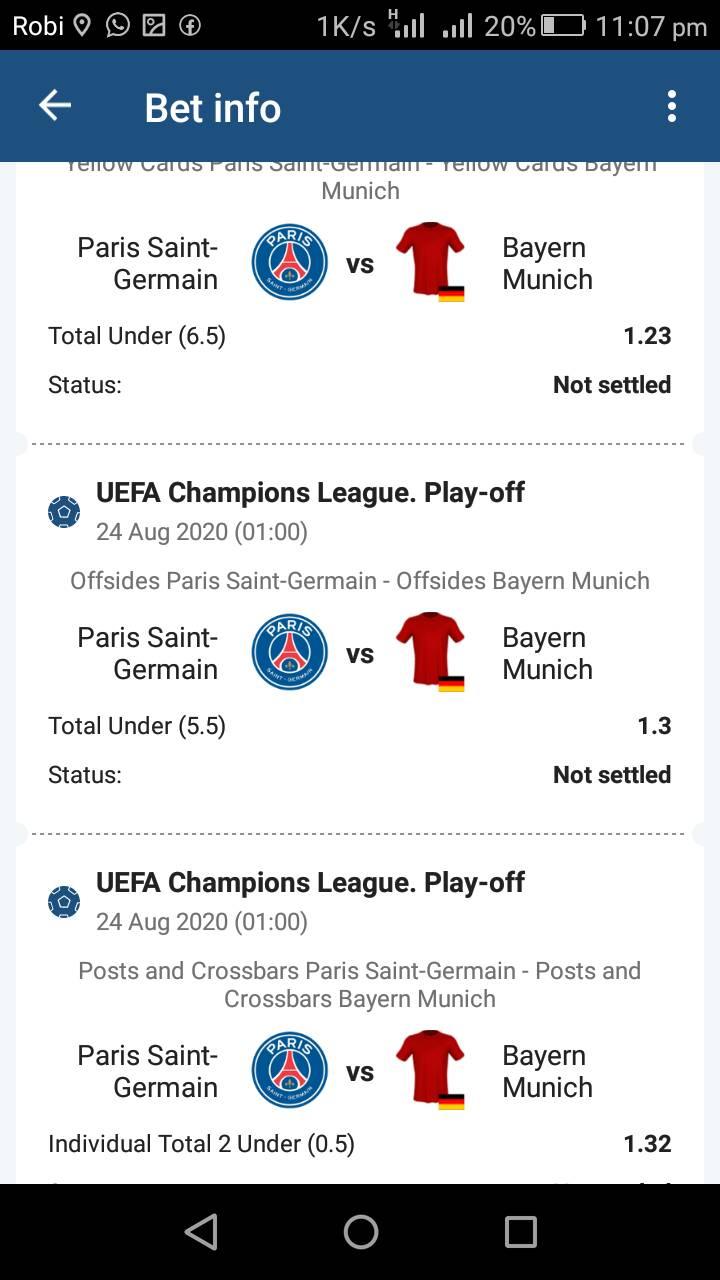Image resolution: width=720 pixels, height=1280 pixels.
Task: Select the Total Under (5.5) bet line
Action: 360,726
